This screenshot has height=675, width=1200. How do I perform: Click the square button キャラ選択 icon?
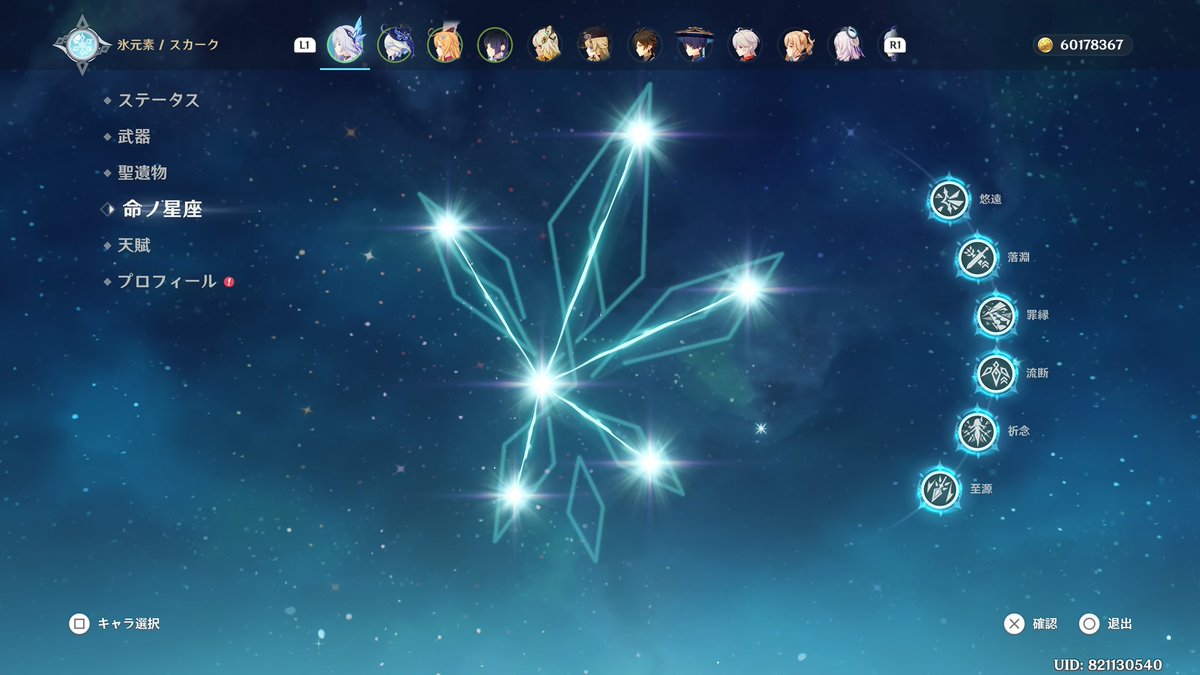79,624
